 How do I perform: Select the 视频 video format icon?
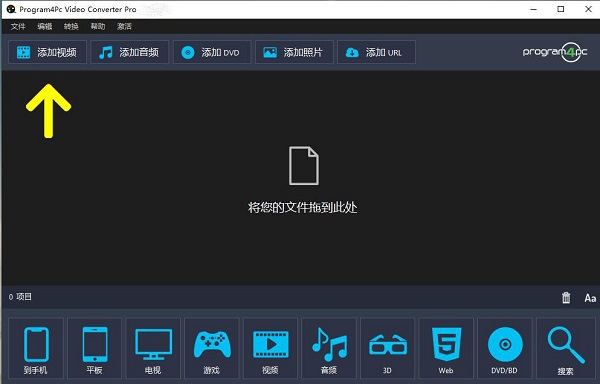point(270,348)
